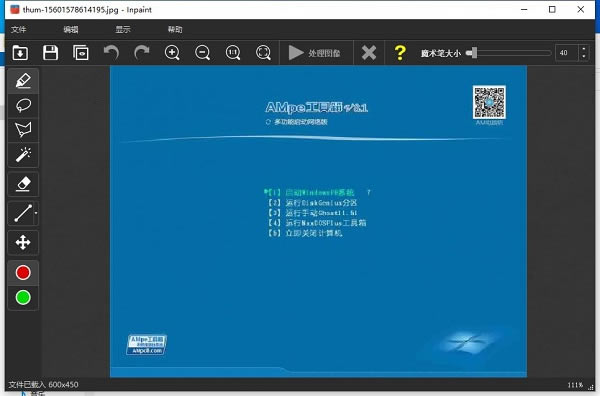
Task: Click the Save floppy disk icon
Action: coord(51,52)
